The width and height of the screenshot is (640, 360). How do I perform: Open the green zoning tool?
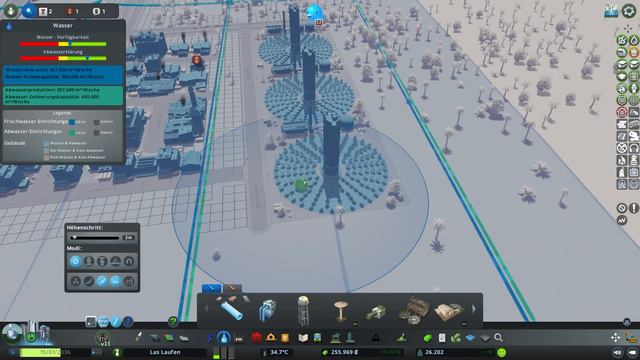click(x=169, y=338)
